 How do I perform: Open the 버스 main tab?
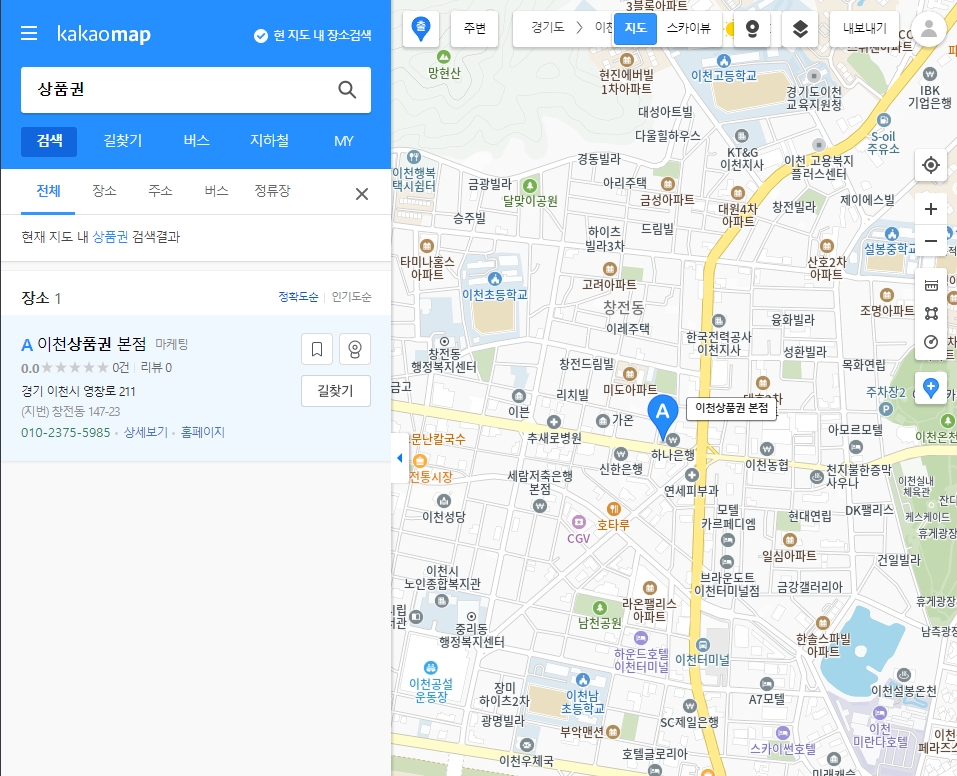(197, 141)
